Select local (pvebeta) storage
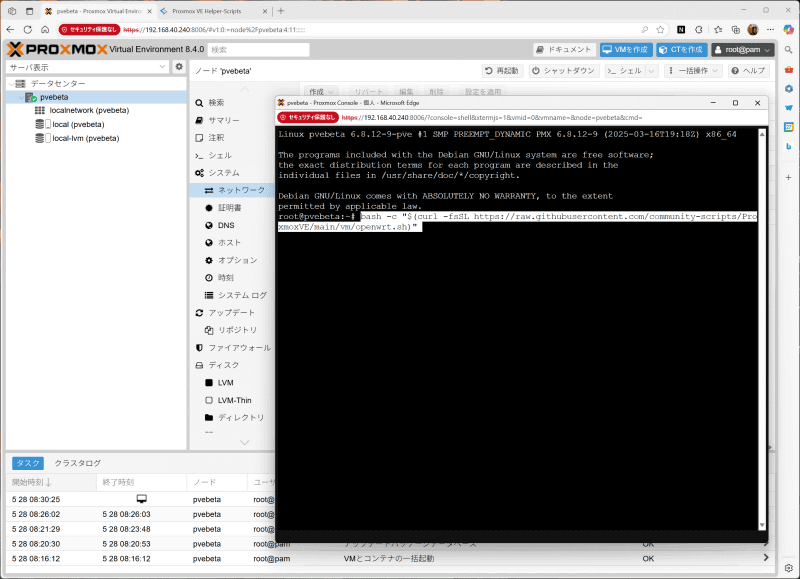The image size is (800, 579). coord(78,124)
